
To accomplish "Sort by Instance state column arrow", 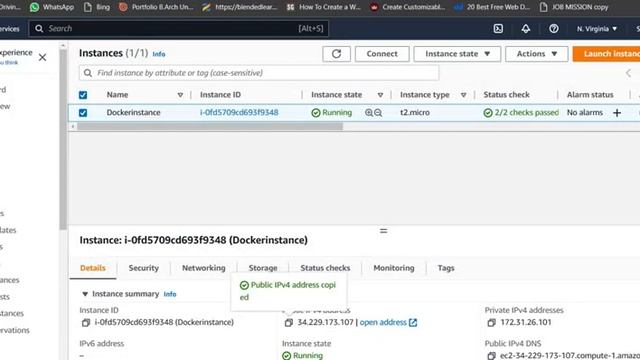I will click(x=380, y=95).
